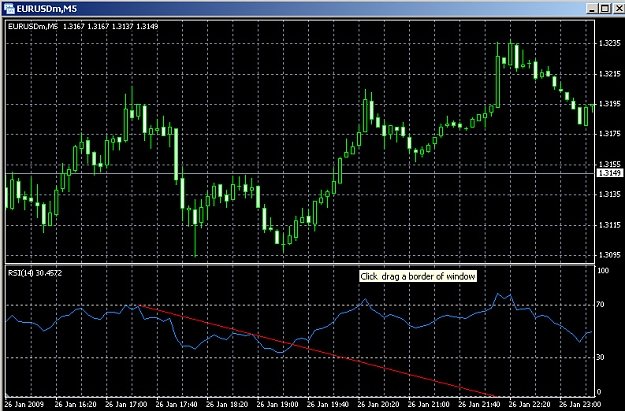Click the 1.3135 price scale label

click(610, 194)
